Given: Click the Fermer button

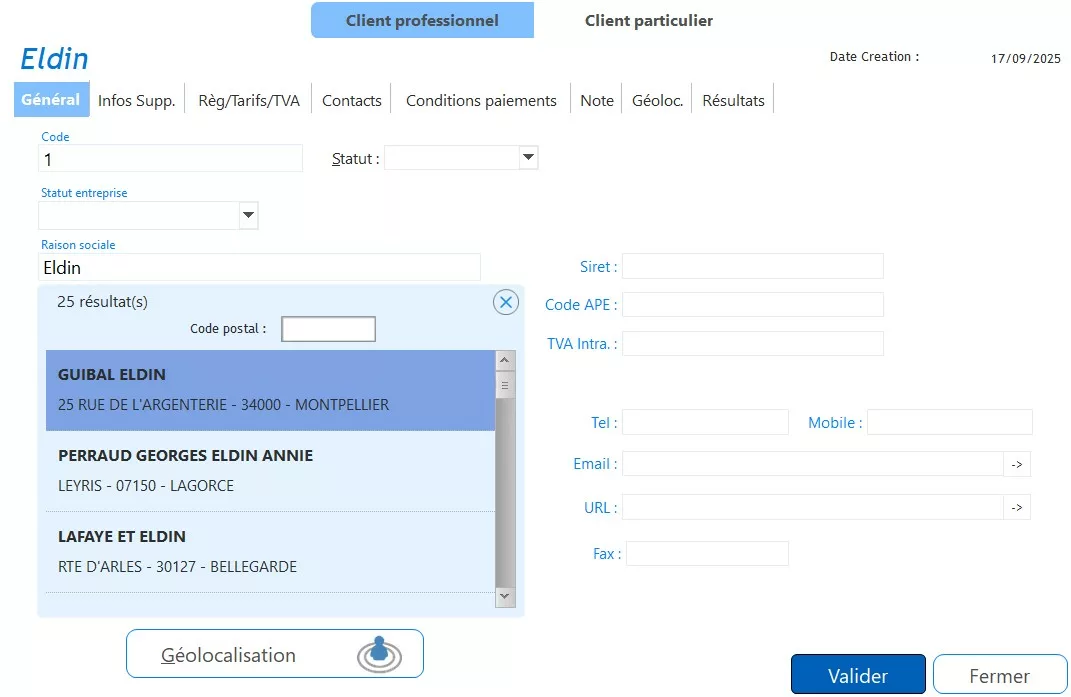Looking at the screenshot, I should pyautogui.click(x=999, y=676).
